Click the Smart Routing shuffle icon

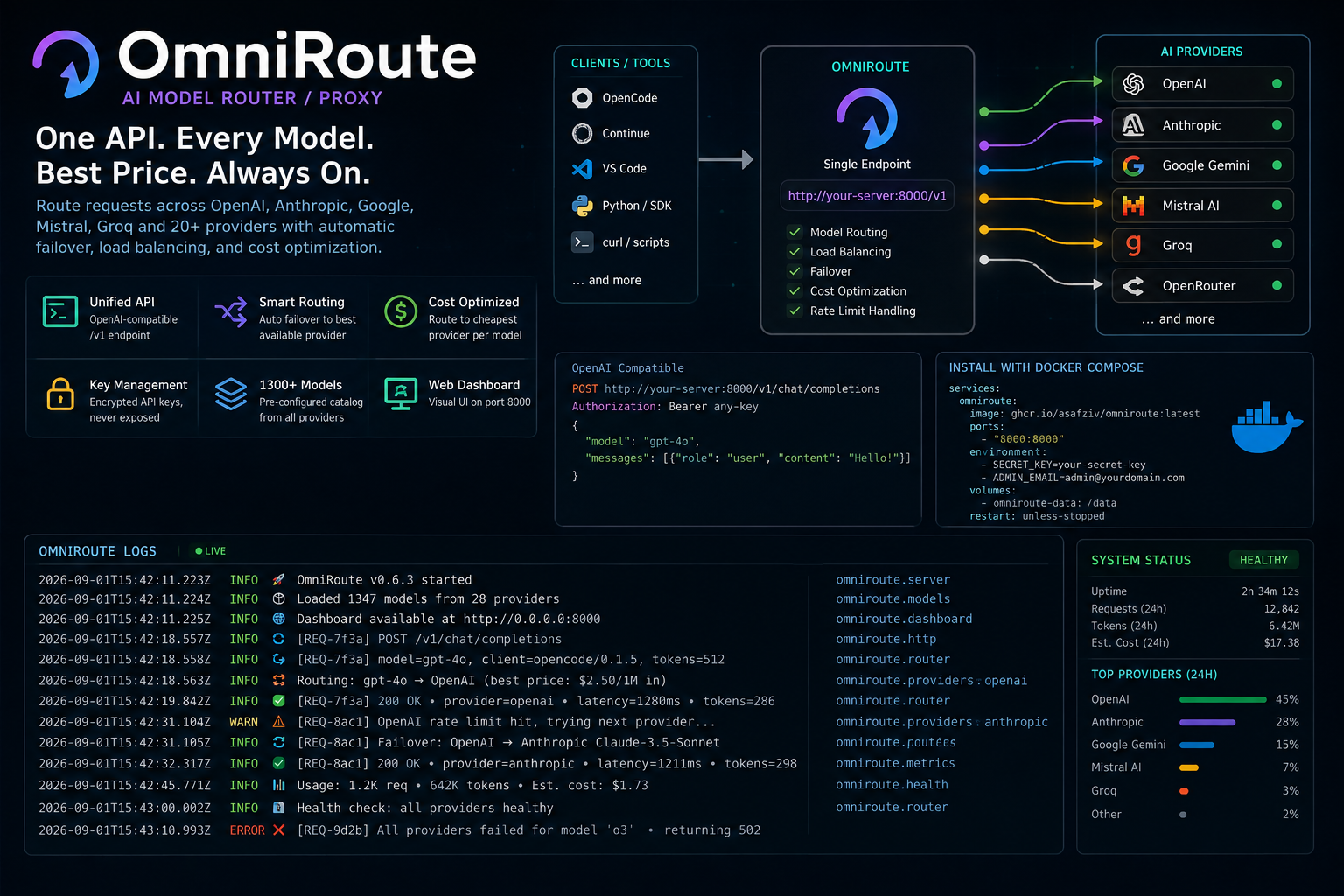point(231,311)
